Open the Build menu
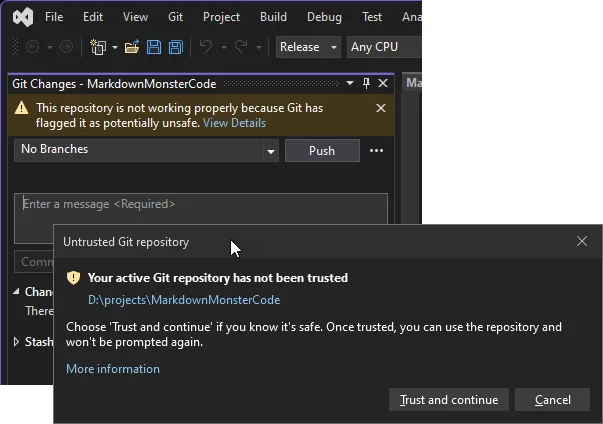 [273, 17]
